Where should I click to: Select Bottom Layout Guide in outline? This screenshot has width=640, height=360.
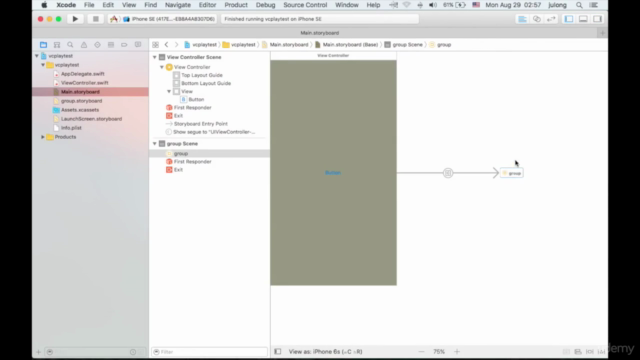206,83
